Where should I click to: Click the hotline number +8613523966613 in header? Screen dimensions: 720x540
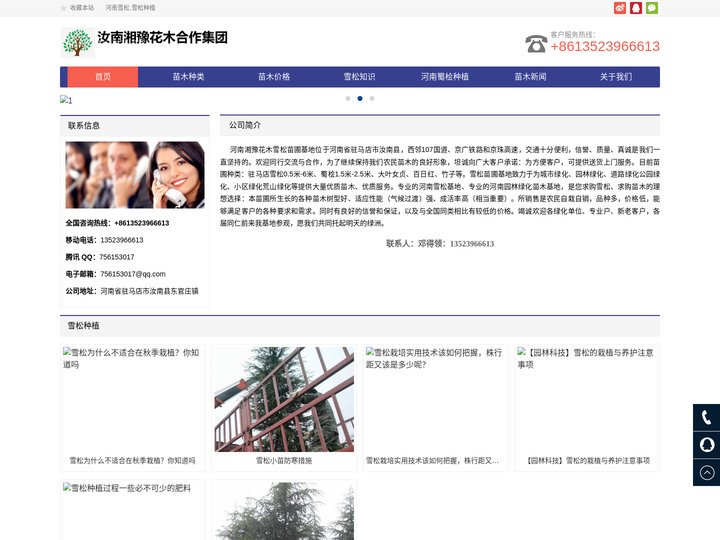(605, 46)
